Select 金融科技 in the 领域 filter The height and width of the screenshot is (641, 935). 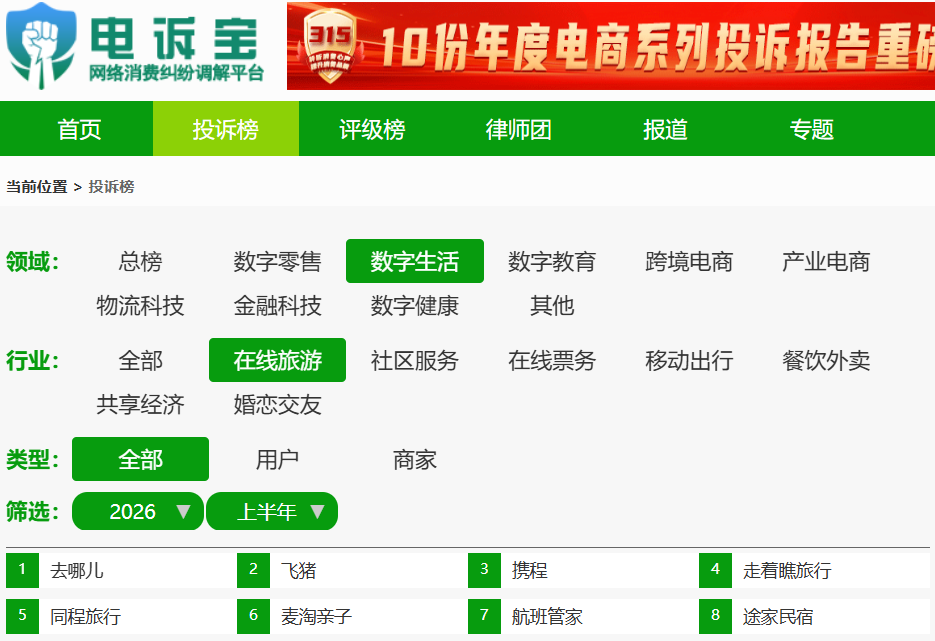click(277, 305)
